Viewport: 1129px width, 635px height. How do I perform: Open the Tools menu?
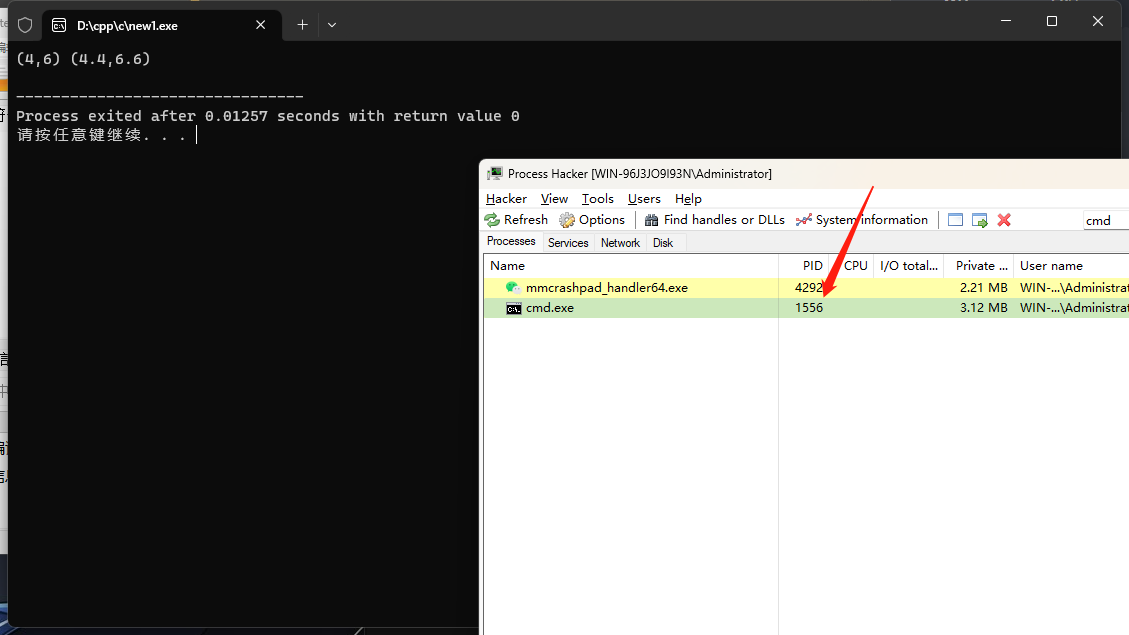598,199
